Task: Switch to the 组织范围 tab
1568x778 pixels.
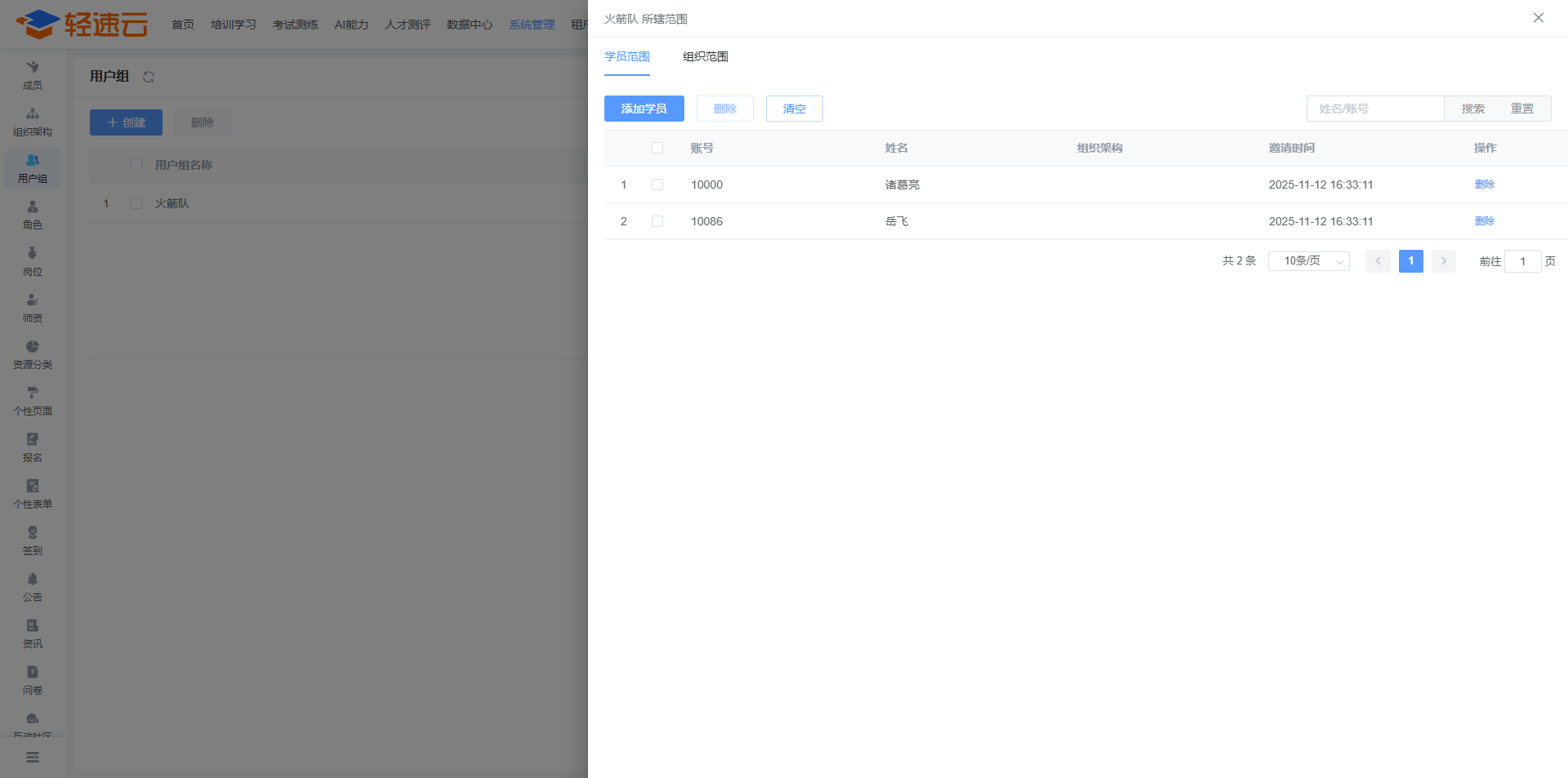Action: [x=705, y=56]
